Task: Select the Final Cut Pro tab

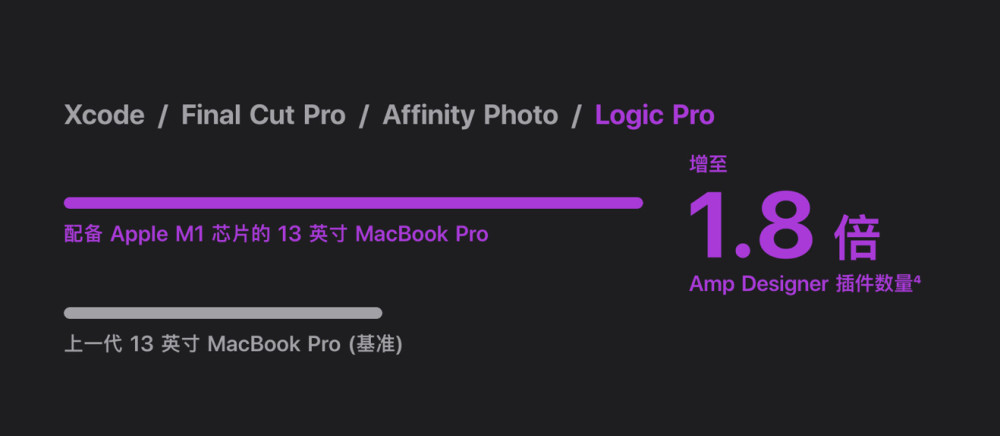Action: (x=263, y=115)
